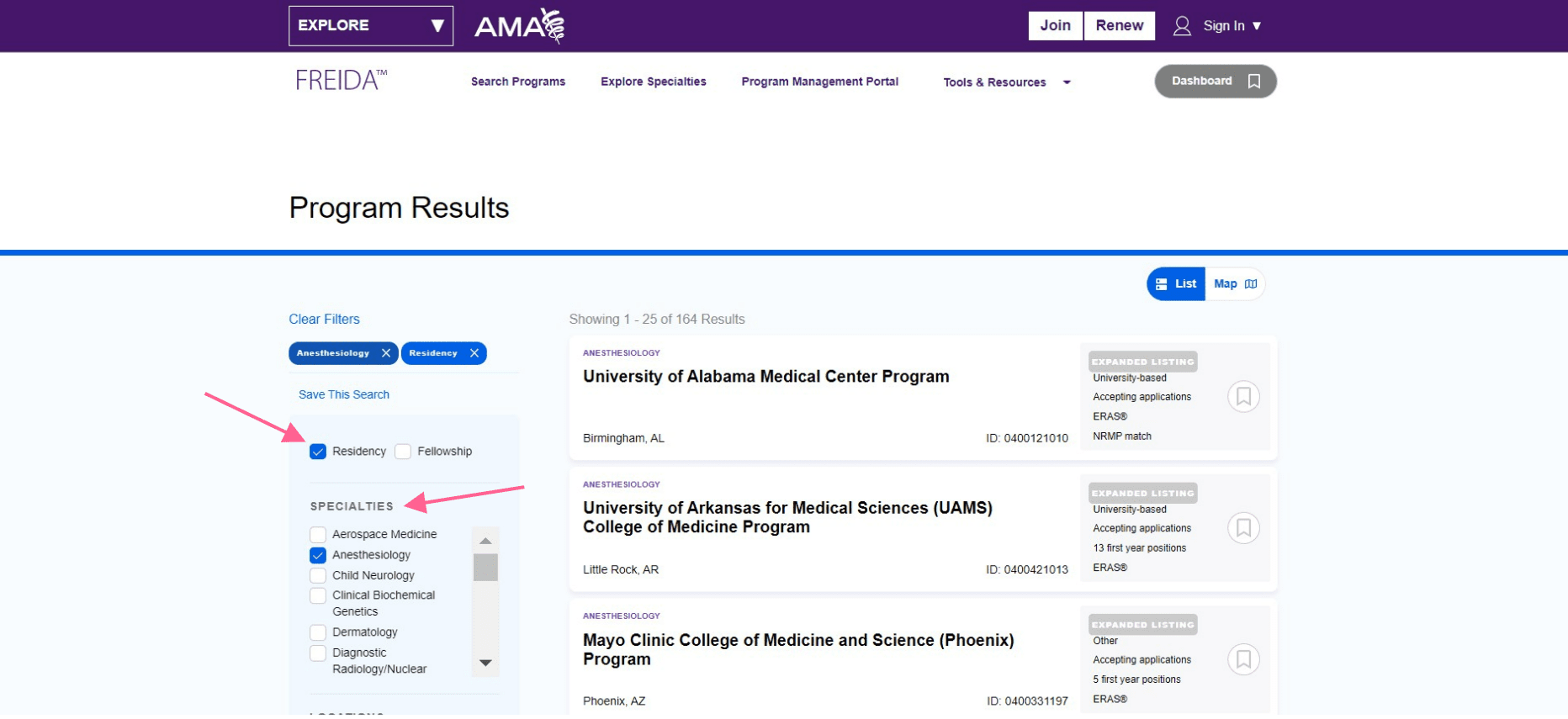Expand Tools & Resources menu arrow
The height and width of the screenshot is (719, 1568).
(1067, 82)
